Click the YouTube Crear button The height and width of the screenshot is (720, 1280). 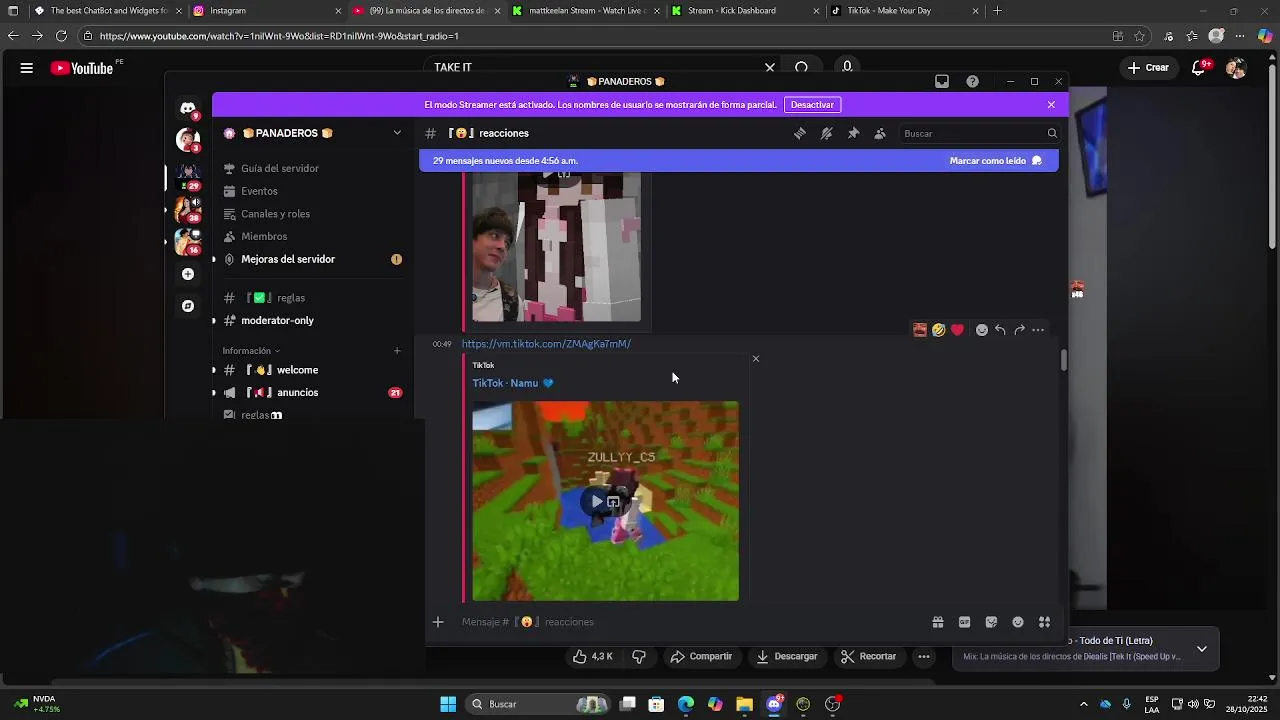pos(1148,68)
